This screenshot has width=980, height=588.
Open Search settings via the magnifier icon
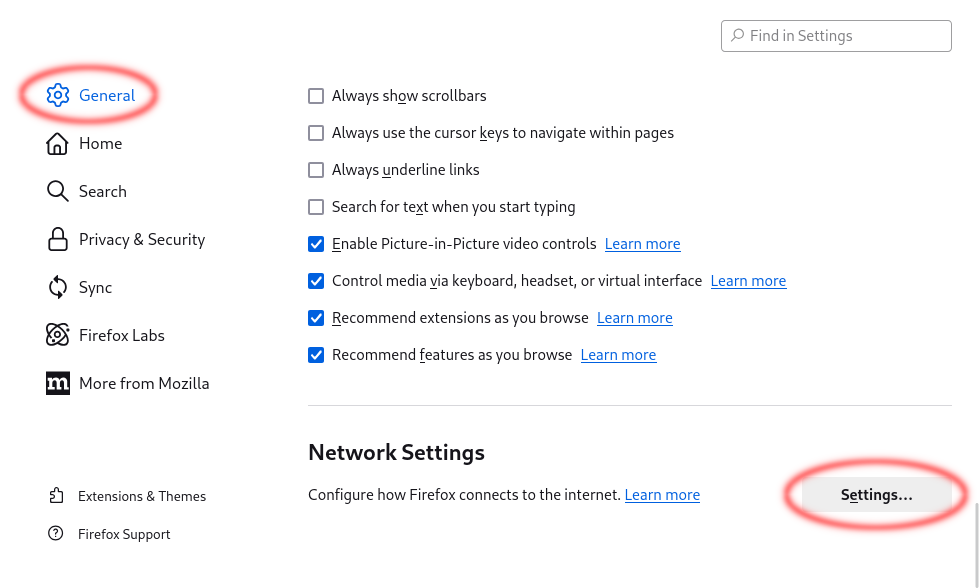click(57, 191)
